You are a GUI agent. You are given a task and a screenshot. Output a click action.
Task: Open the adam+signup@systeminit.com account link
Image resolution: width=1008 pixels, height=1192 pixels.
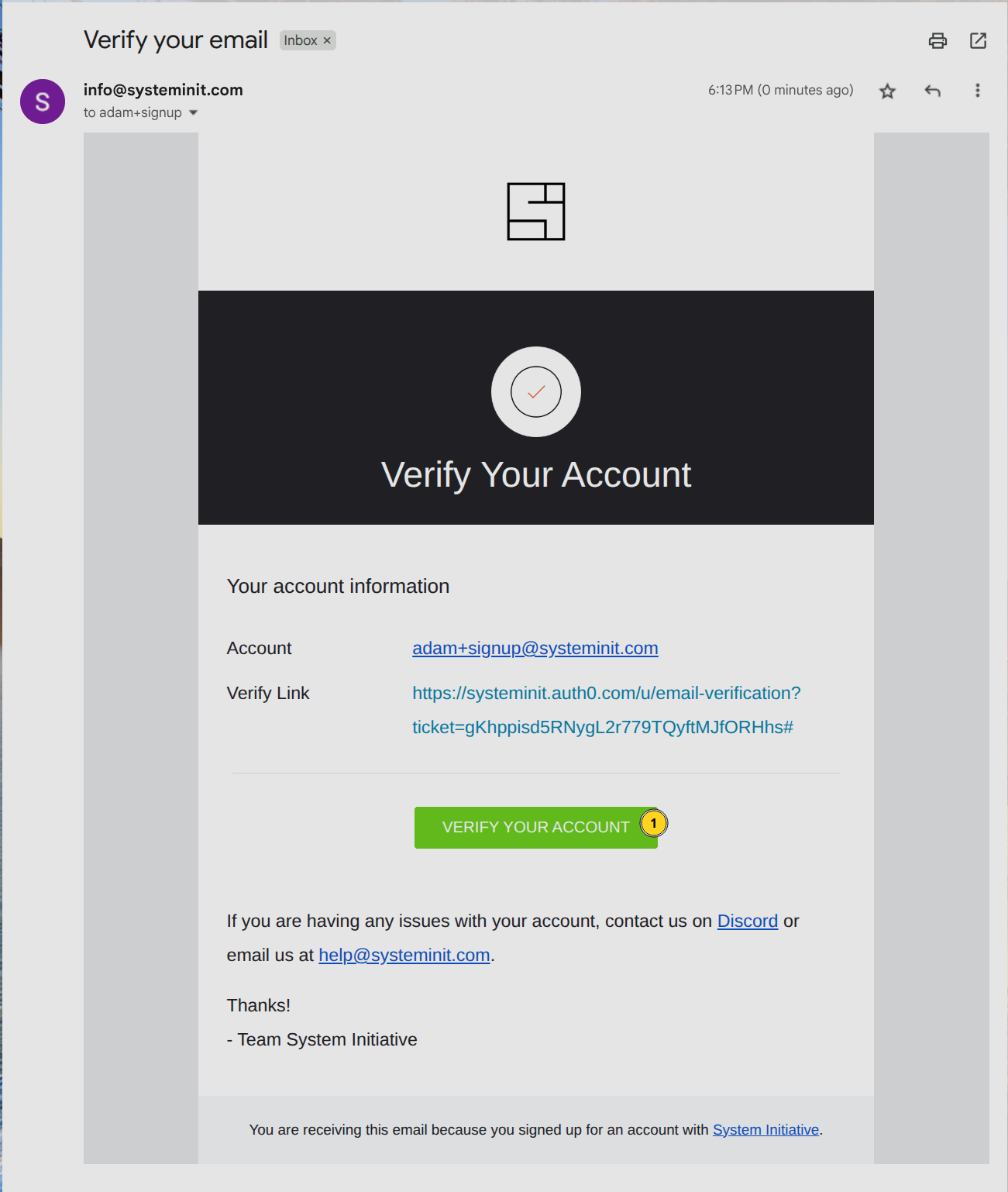tap(535, 649)
